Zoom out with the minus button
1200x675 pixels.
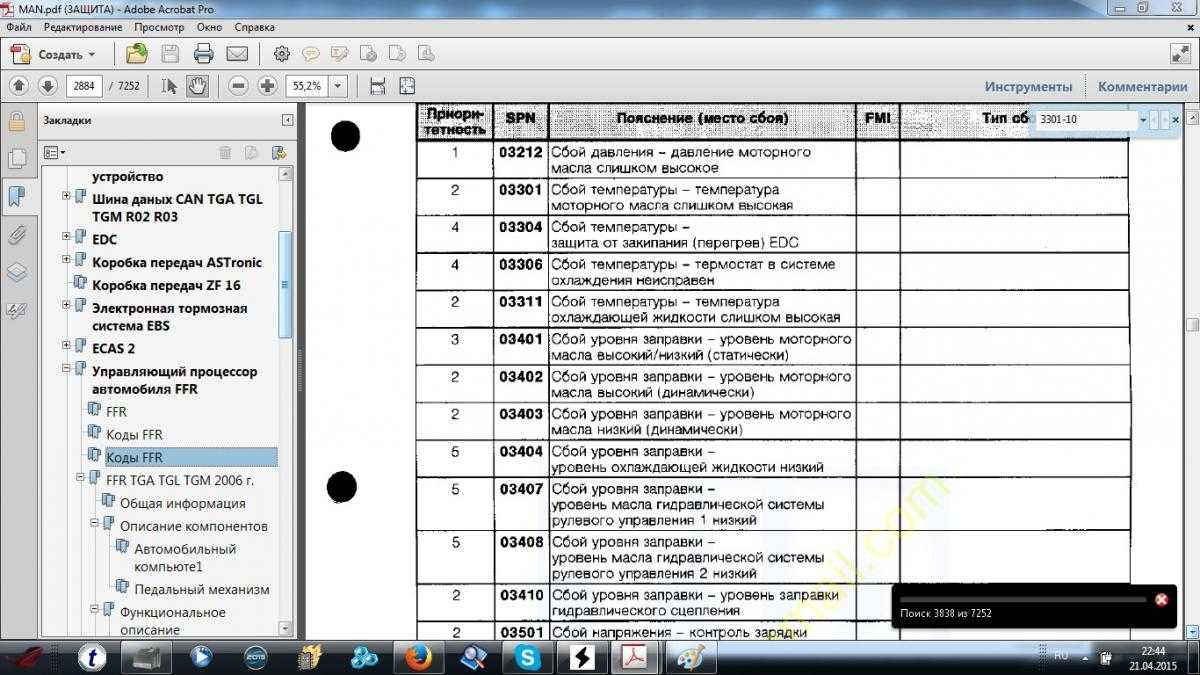(x=238, y=86)
